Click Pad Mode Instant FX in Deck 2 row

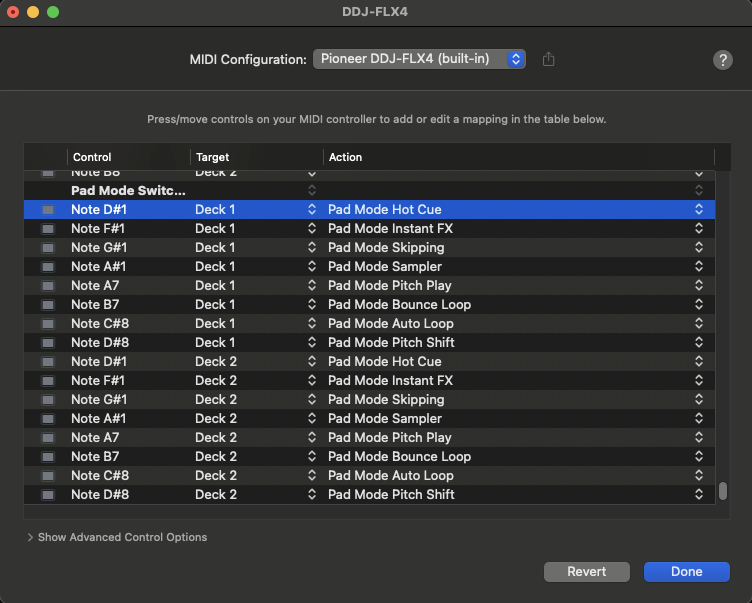pyautogui.click(x=390, y=380)
